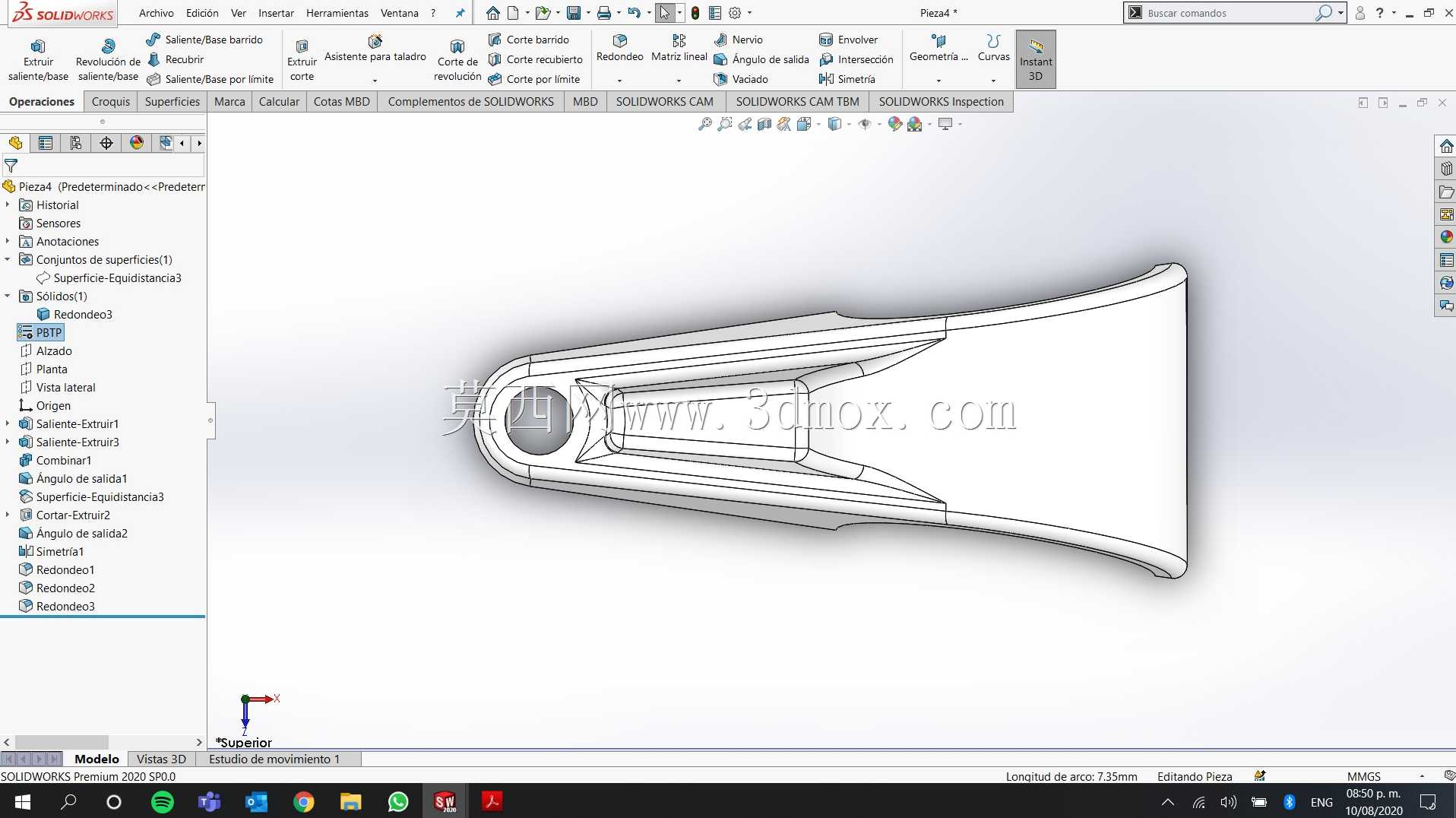The image size is (1456, 818).
Task: Open Spotify from taskbar
Action: 162,801
